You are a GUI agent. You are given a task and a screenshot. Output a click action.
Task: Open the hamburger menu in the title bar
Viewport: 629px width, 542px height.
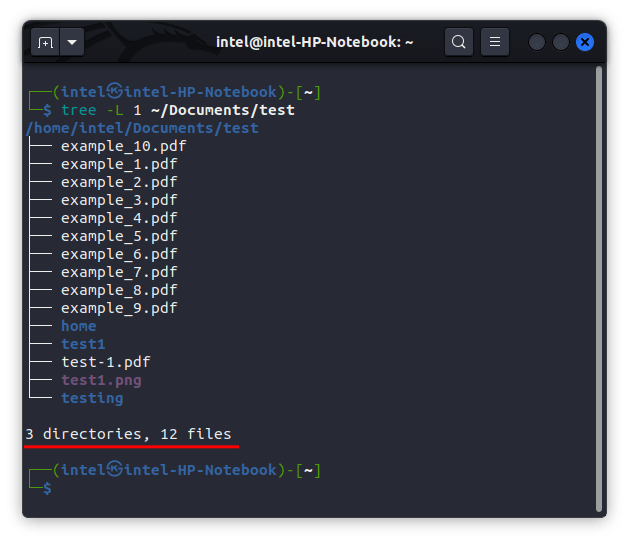point(495,42)
